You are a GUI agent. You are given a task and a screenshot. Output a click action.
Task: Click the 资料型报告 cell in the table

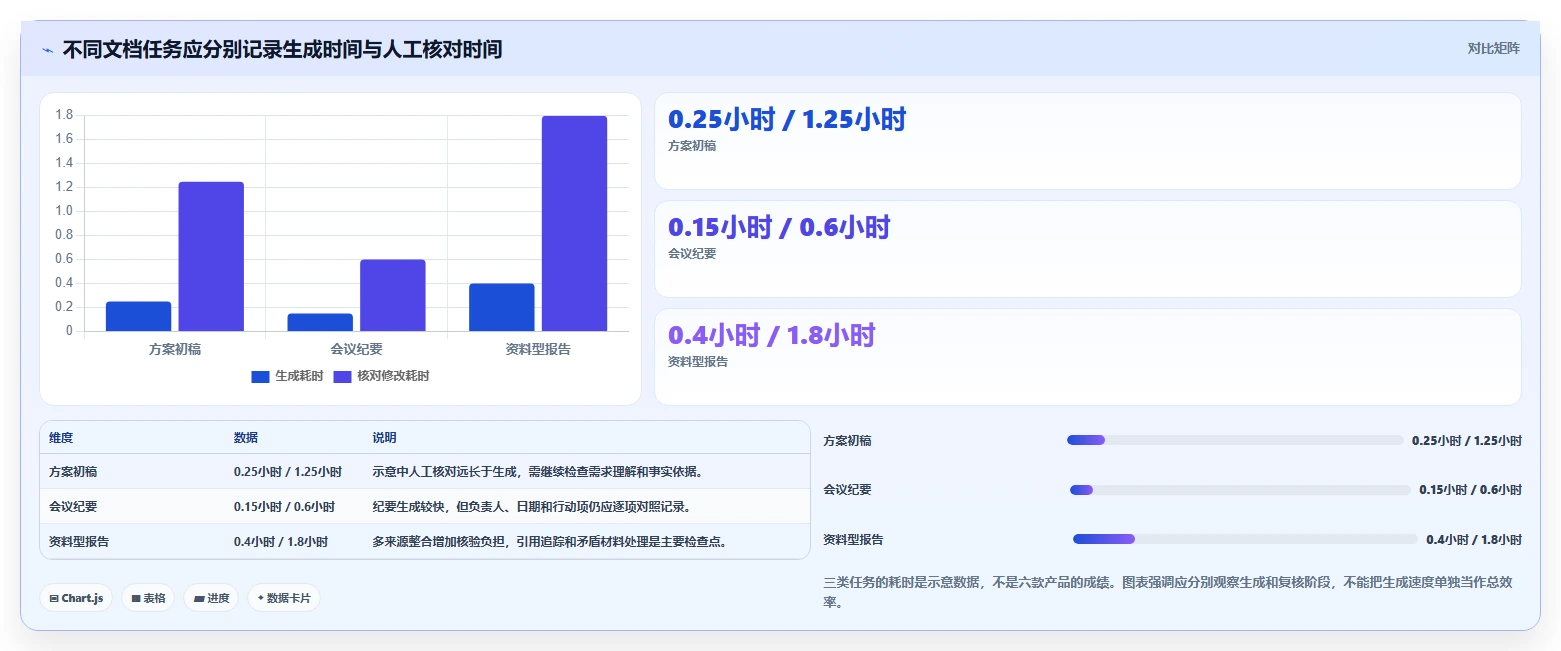point(79,542)
